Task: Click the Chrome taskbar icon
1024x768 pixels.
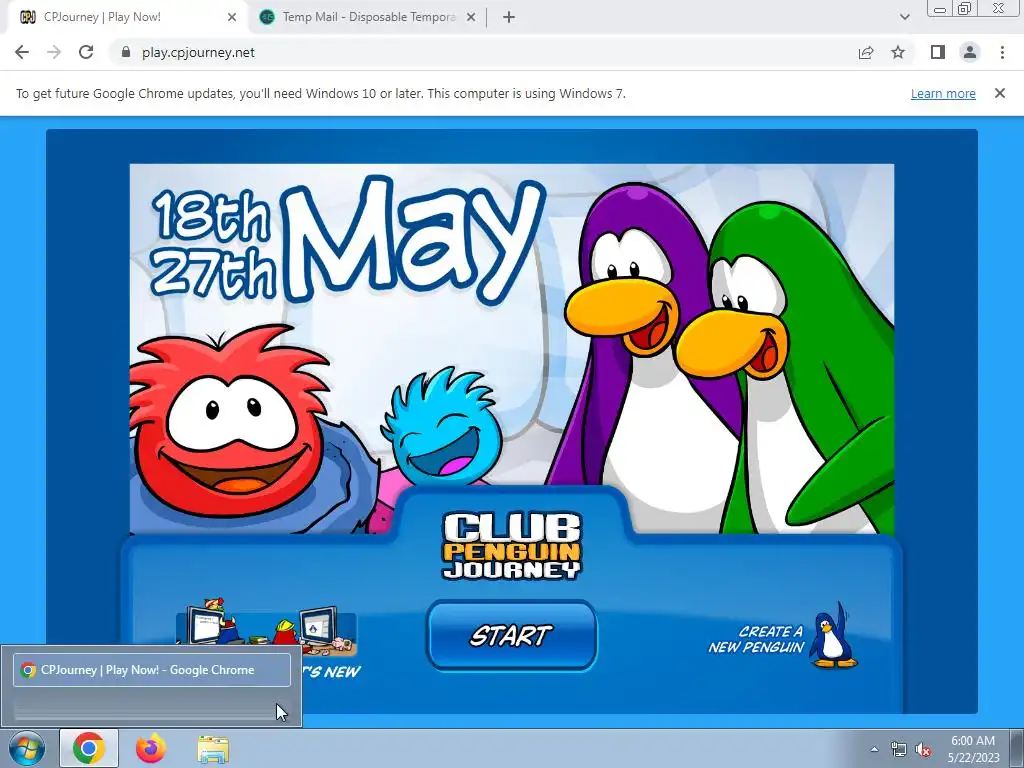Action: pos(89,748)
